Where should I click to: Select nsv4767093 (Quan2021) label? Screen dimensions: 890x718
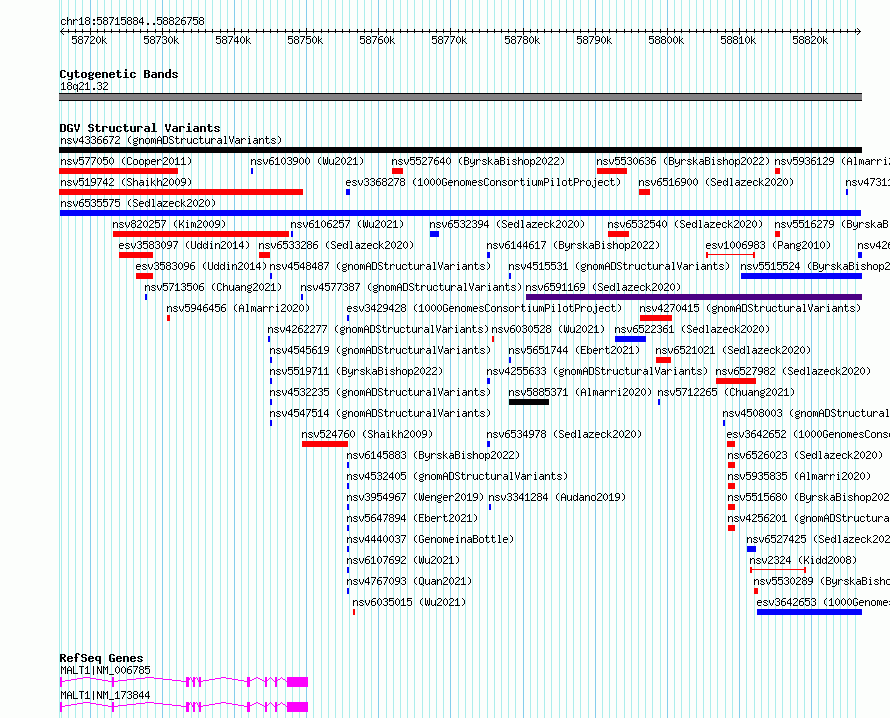tap(409, 581)
